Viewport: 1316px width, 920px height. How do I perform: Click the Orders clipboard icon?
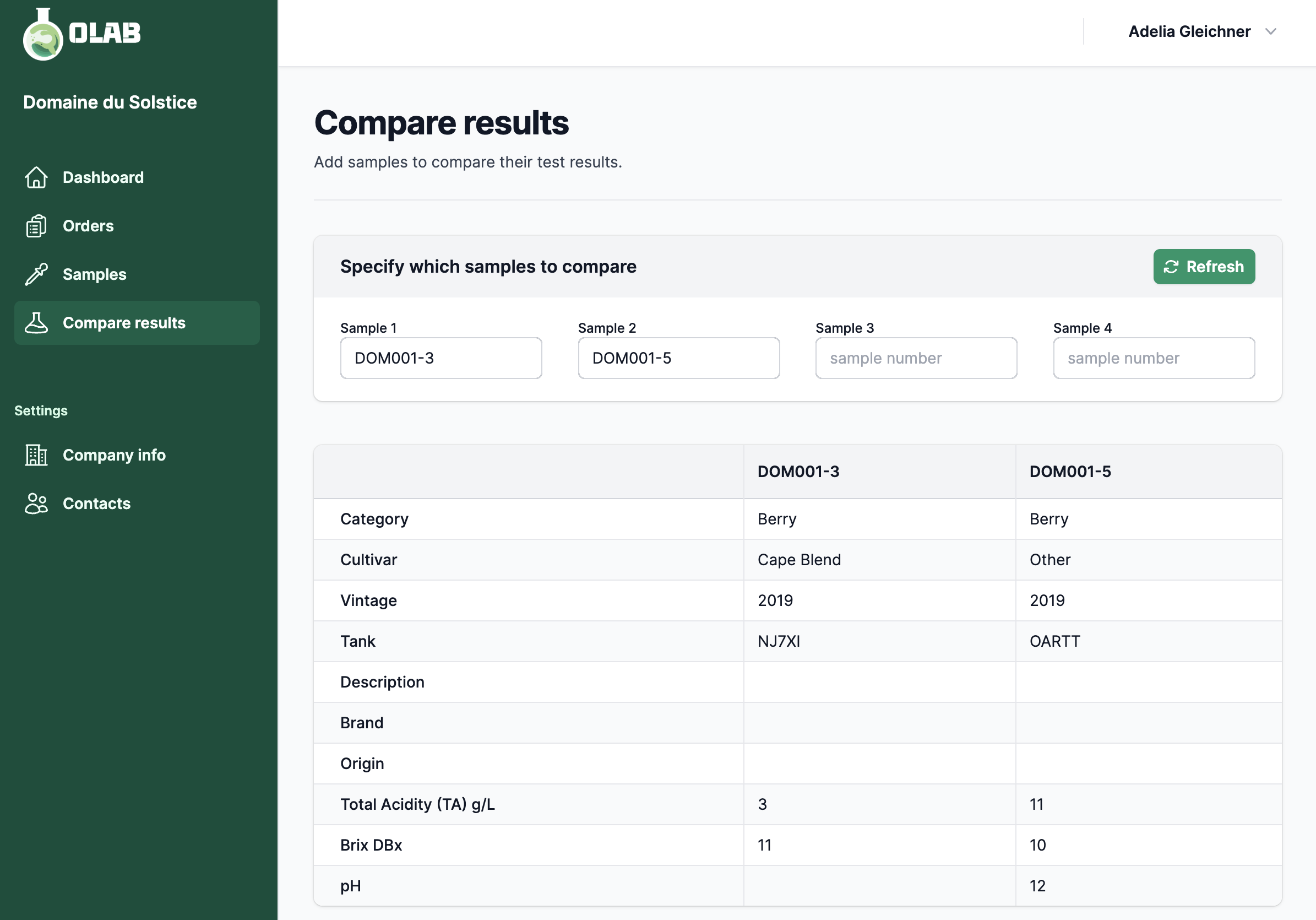point(36,226)
